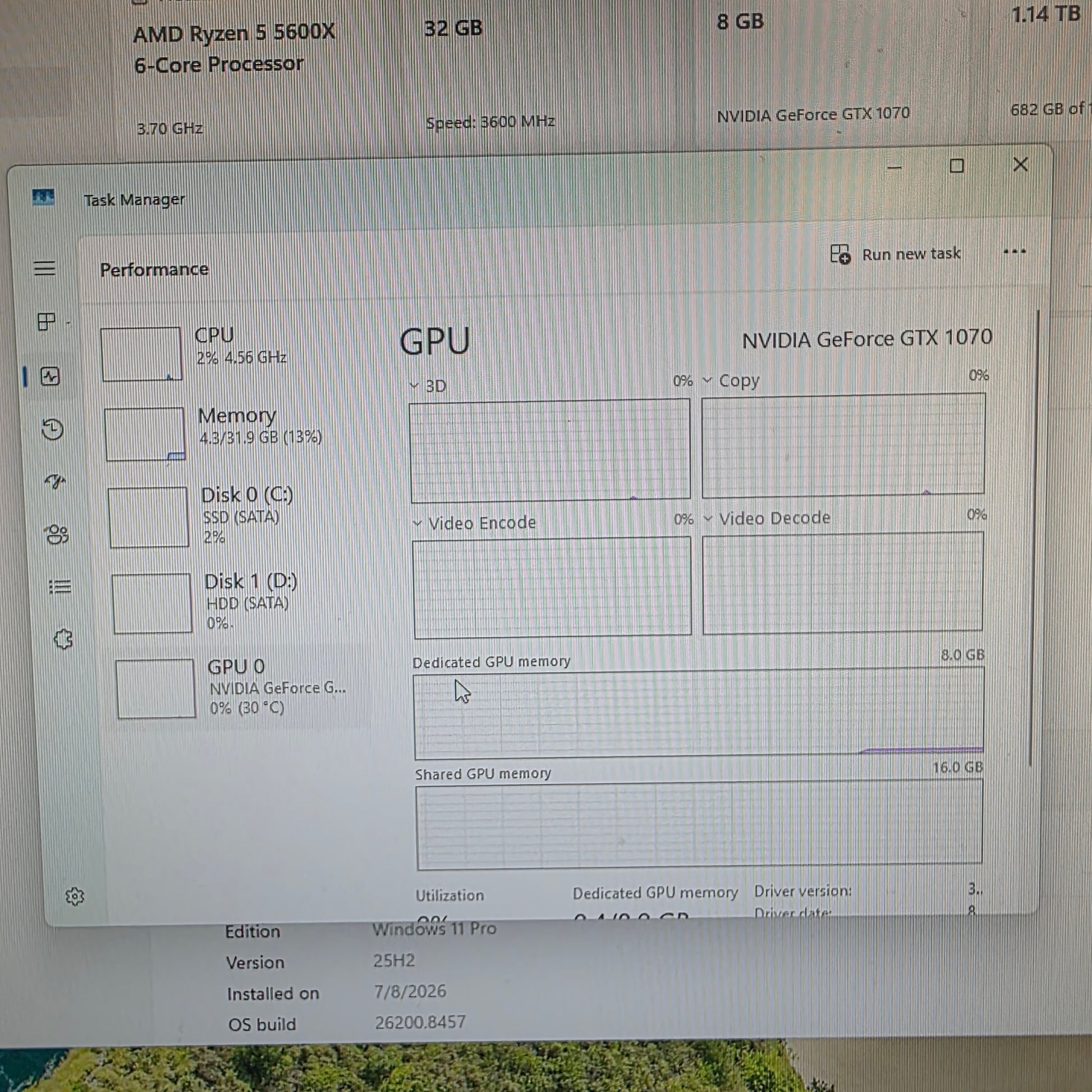Click the large "GPU" heading
Image resolution: width=1092 pixels, height=1092 pixels.
coord(435,341)
